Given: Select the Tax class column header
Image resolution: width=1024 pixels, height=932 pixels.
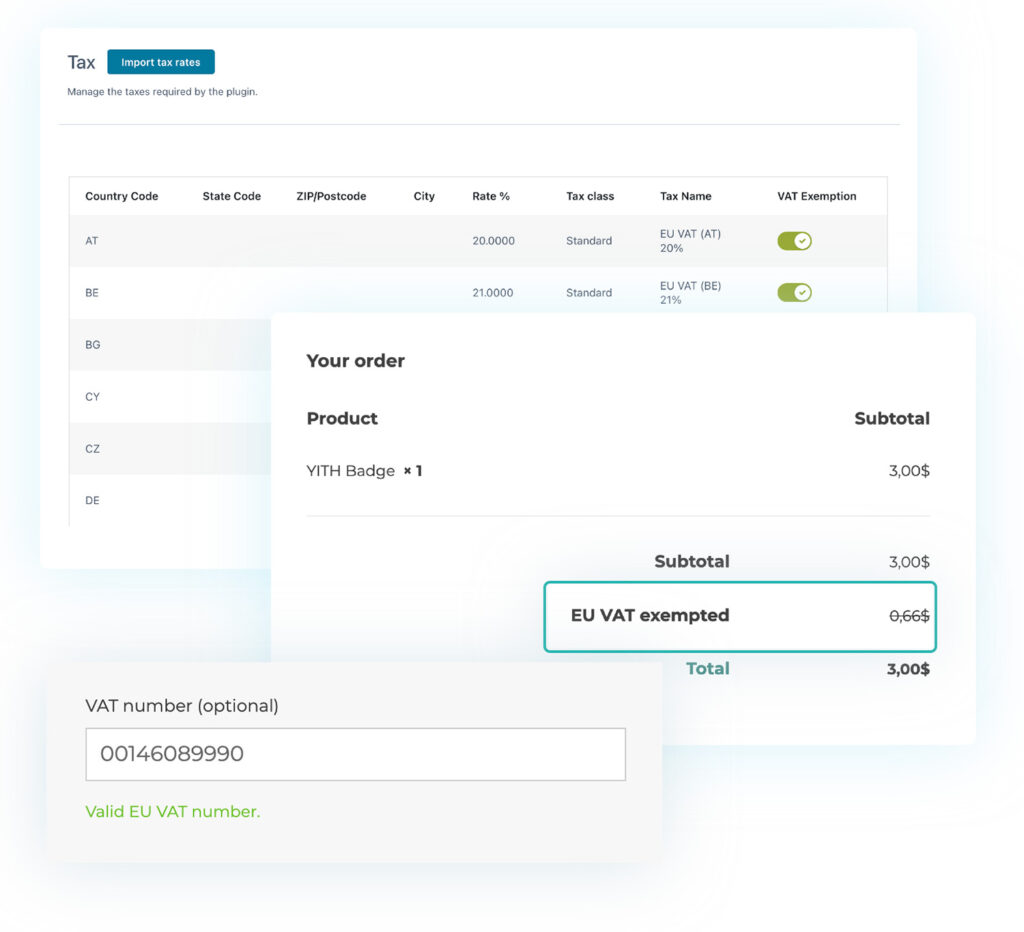Looking at the screenshot, I should pos(588,196).
